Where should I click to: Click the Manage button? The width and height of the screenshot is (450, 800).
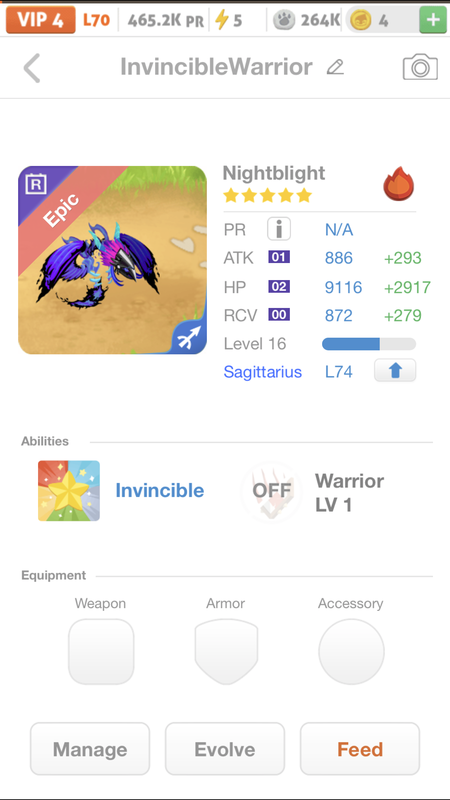pos(90,749)
